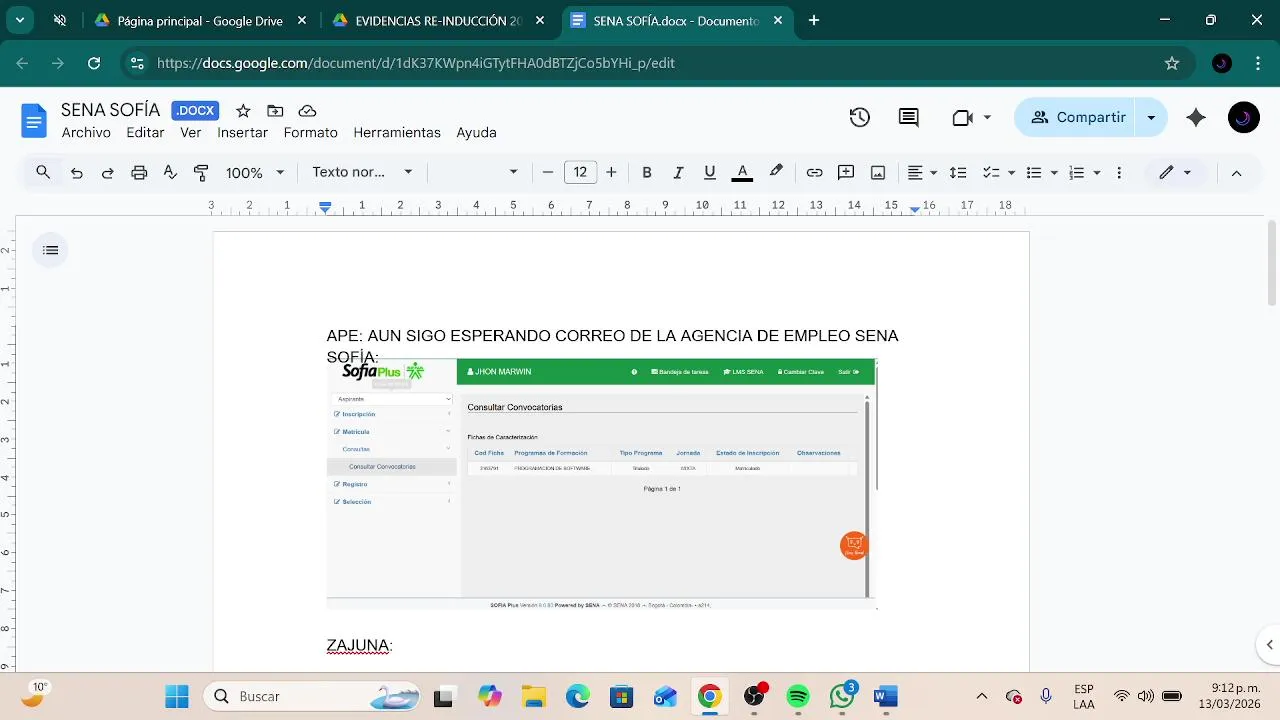This screenshot has width=1280, height=720.
Task: Add a comment from toolbar
Action: click(x=846, y=173)
